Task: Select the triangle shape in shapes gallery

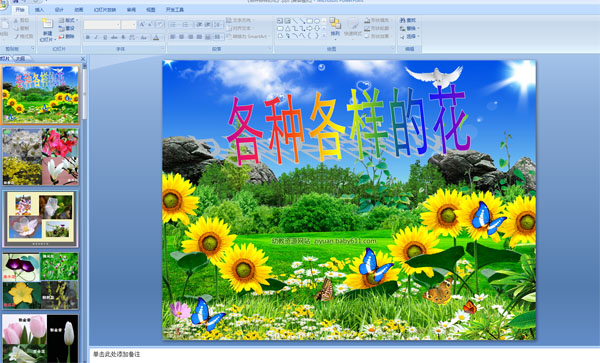Action: click(x=287, y=28)
